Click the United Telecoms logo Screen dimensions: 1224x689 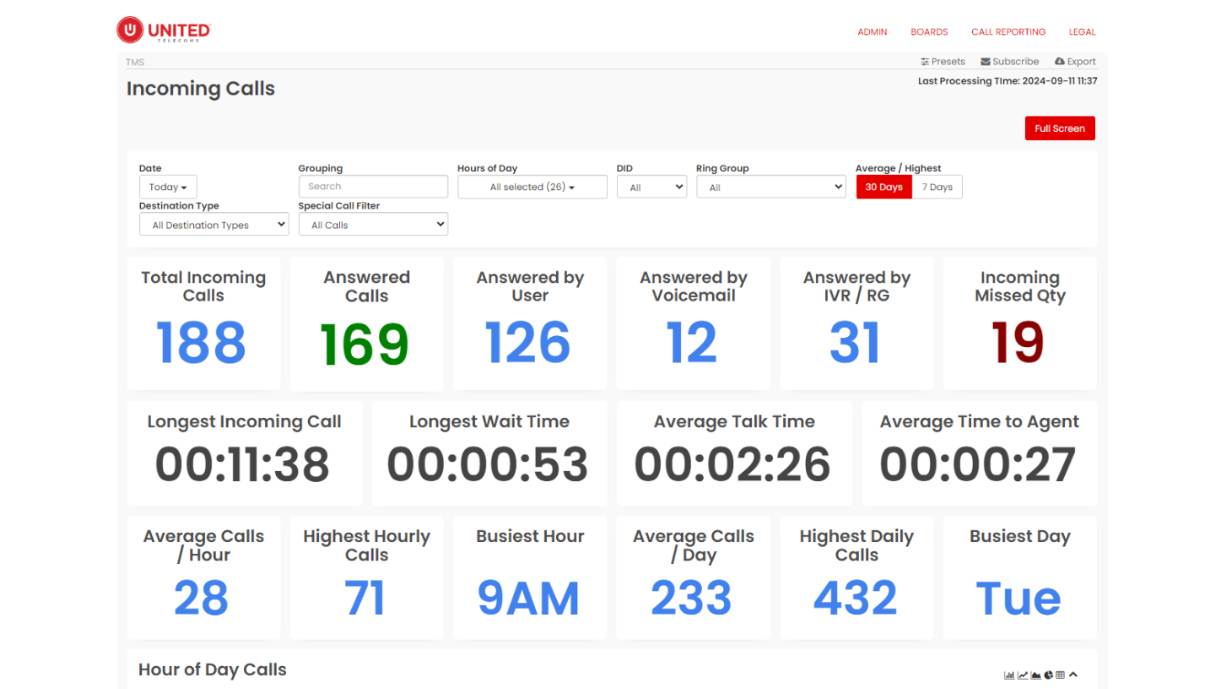point(162,30)
